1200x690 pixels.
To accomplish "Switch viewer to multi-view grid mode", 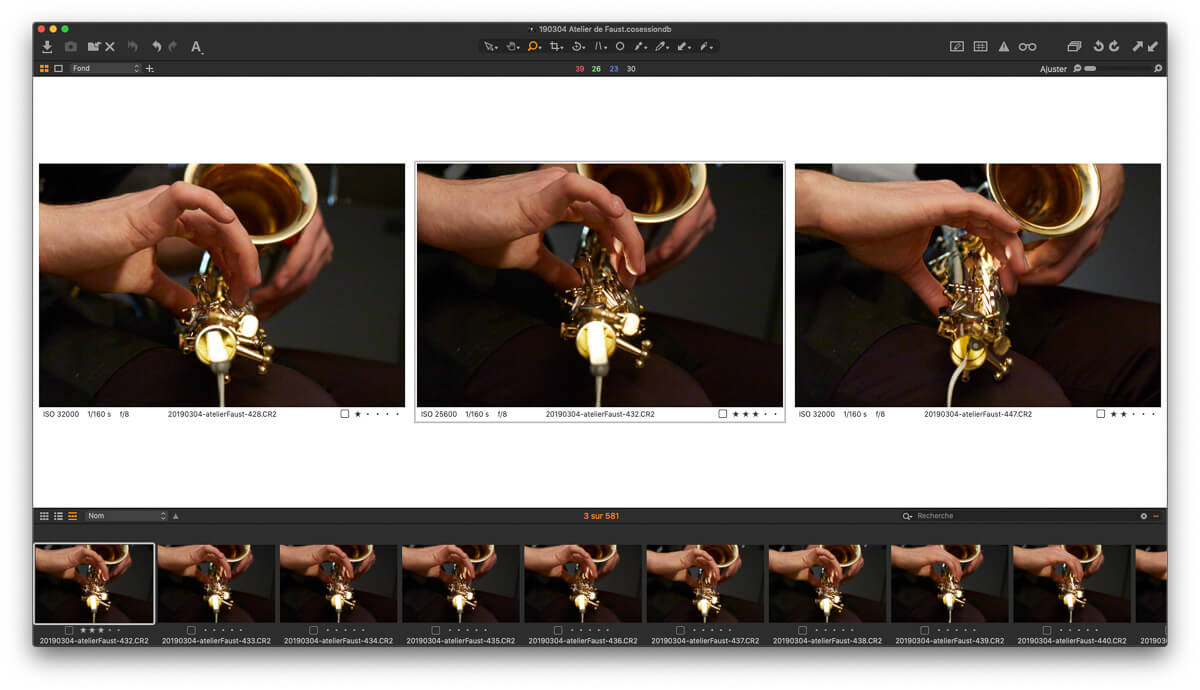I will point(44,68).
